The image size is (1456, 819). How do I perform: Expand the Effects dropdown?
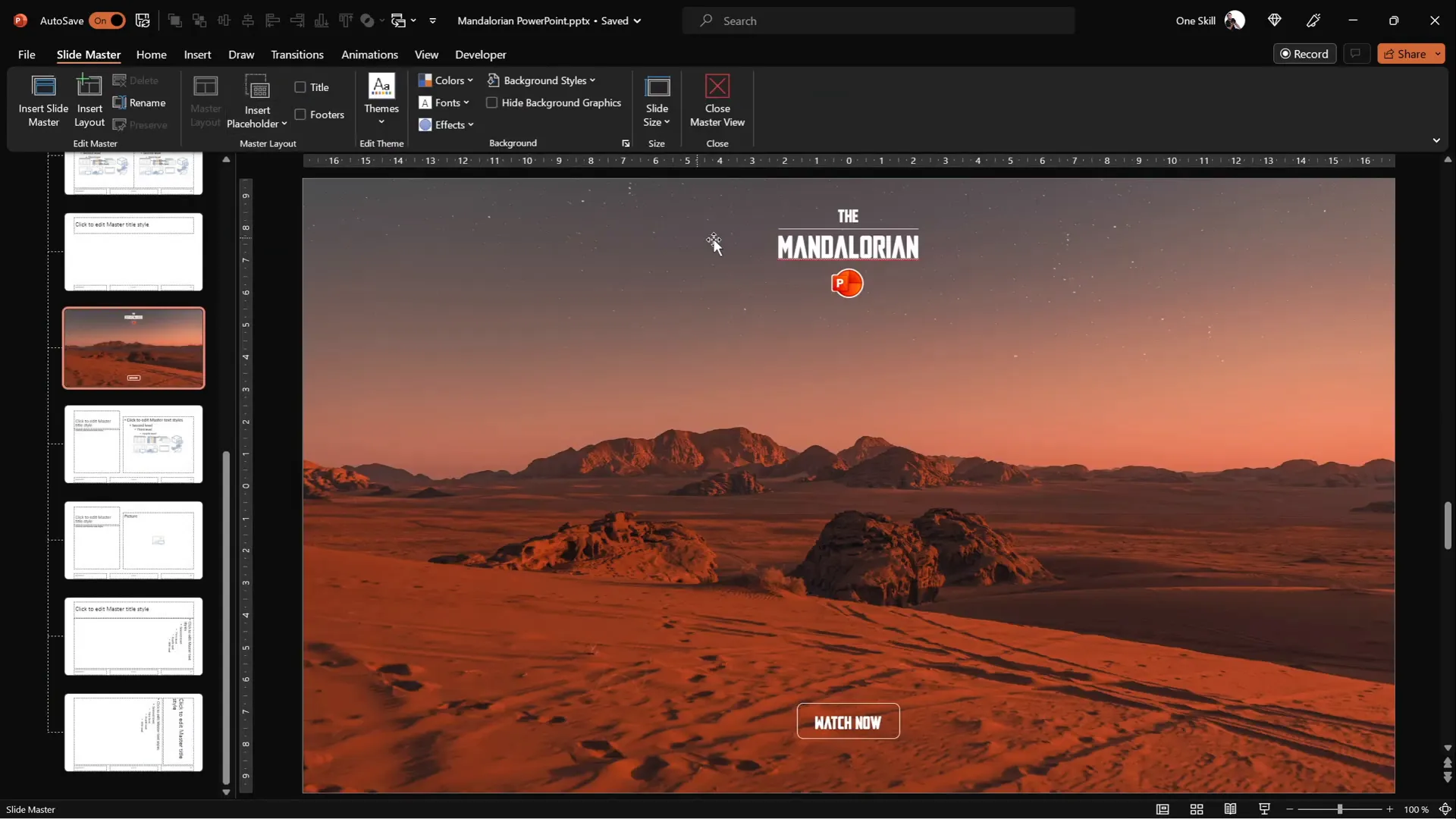click(447, 124)
